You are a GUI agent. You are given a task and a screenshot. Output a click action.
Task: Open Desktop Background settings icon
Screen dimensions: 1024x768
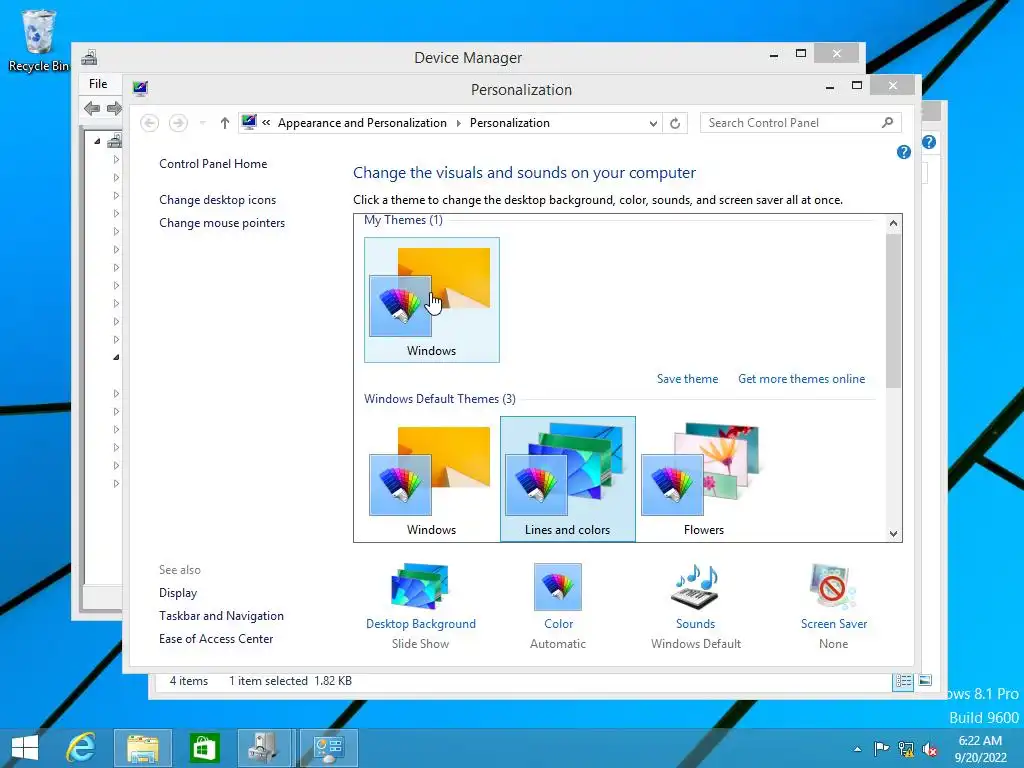420,586
